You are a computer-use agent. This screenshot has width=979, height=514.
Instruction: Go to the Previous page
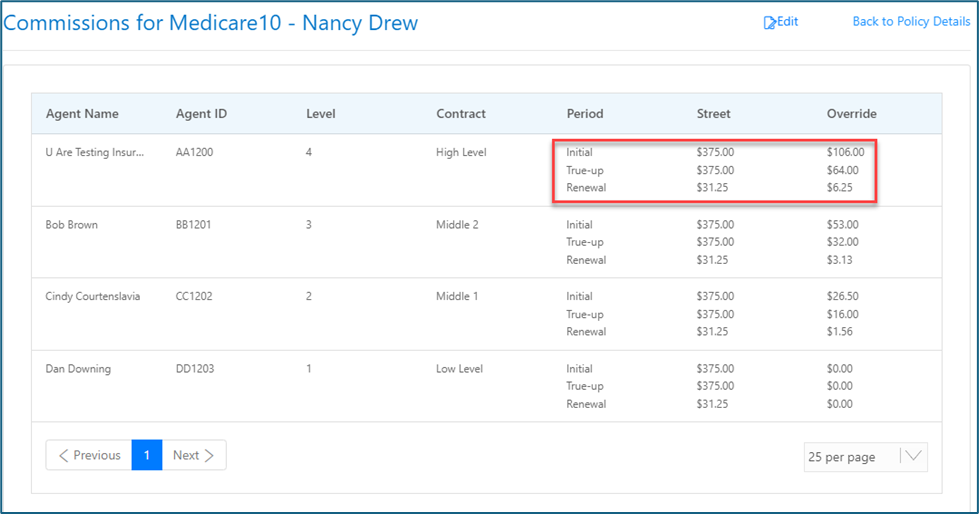[x=89, y=455]
